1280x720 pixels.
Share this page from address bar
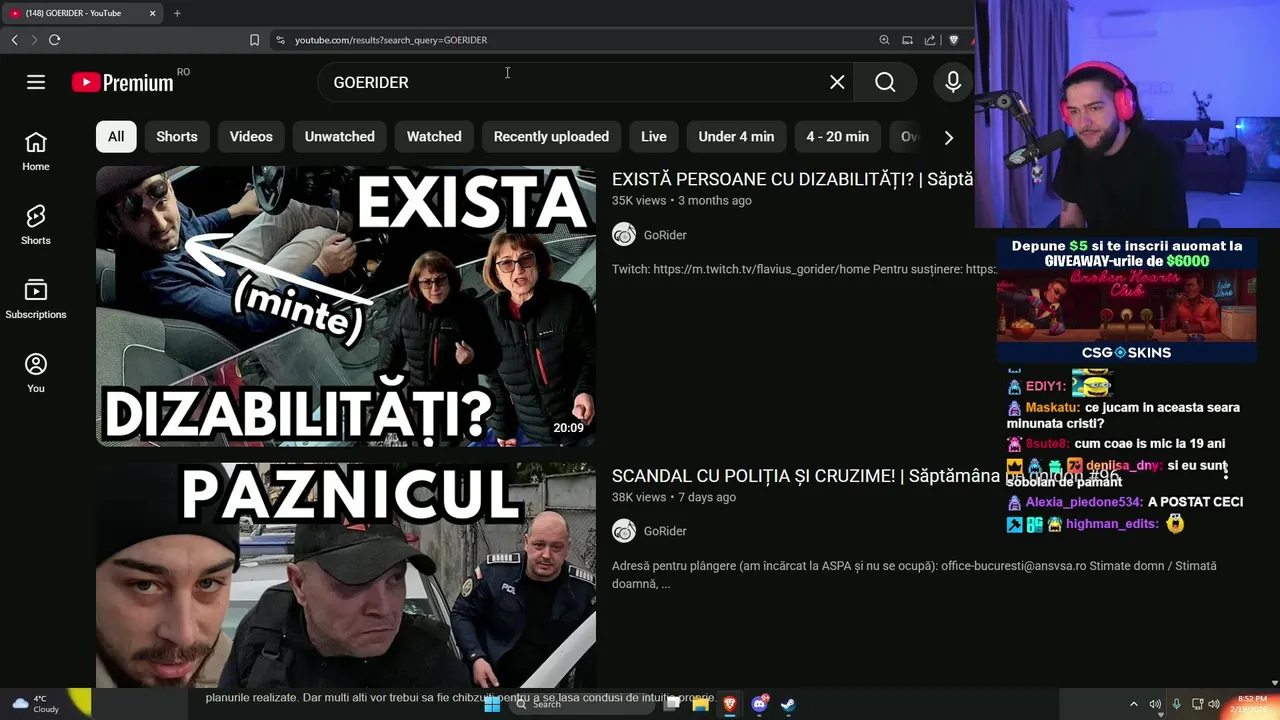point(930,40)
